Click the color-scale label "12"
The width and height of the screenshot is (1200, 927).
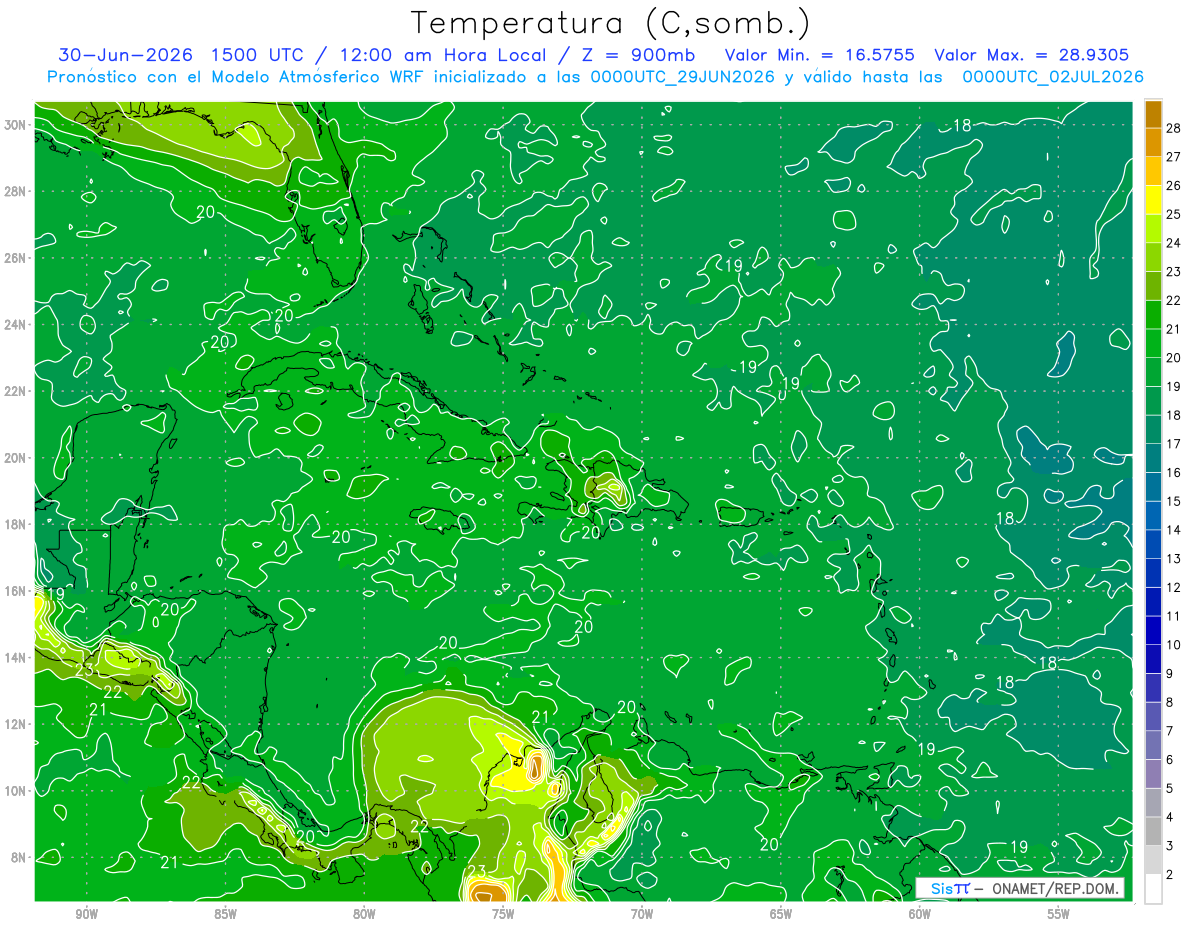[x=1174, y=587]
